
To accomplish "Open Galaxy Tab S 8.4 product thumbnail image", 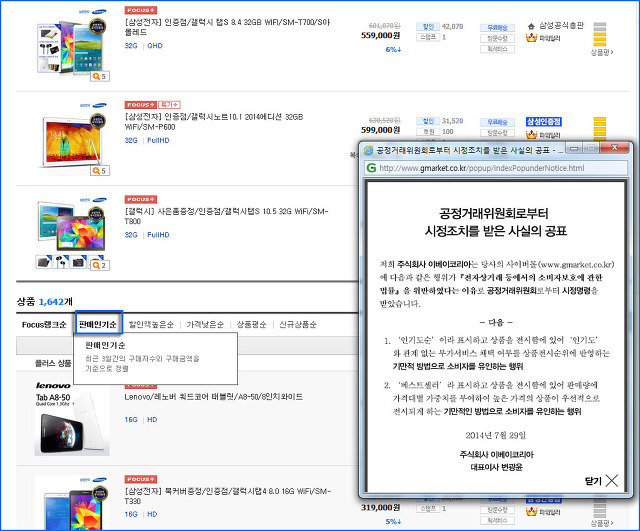I will [72, 47].
